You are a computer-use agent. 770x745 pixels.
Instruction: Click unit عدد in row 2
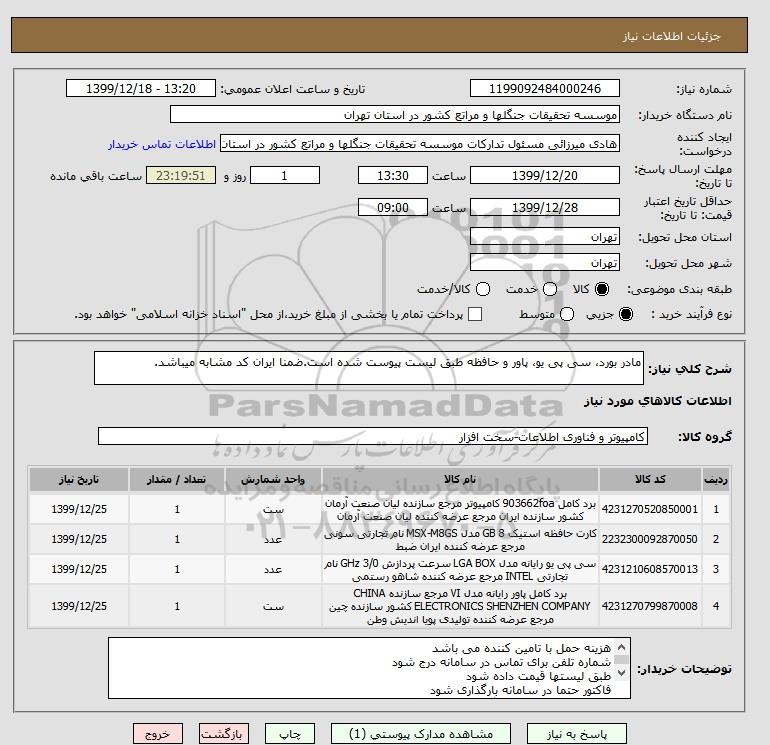coord(273,540)
